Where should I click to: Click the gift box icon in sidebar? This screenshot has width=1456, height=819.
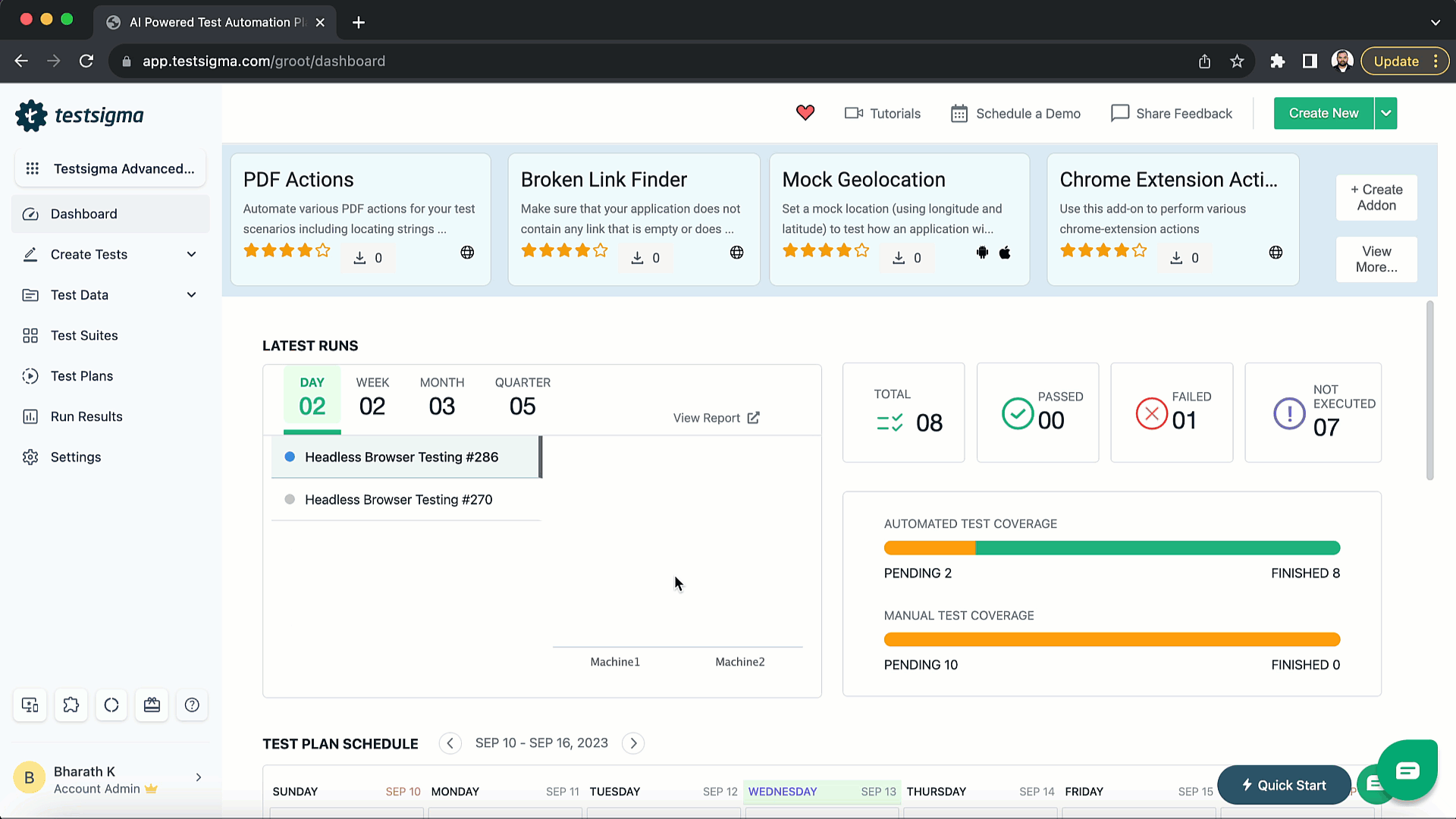coord(152,705)
